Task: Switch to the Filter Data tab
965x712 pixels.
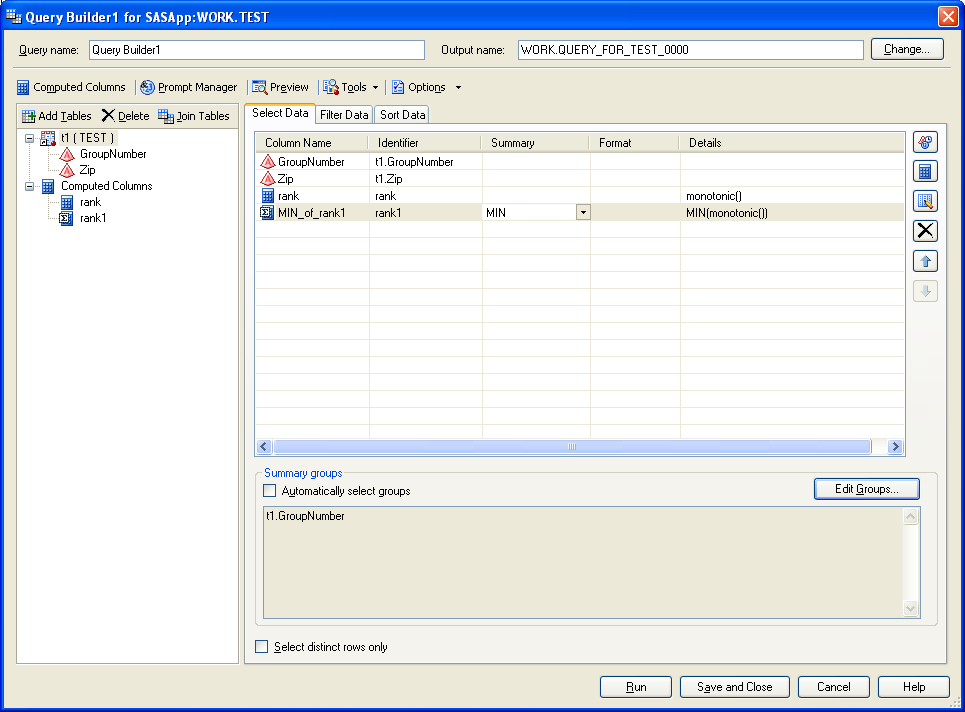Action: click(x=344, y=114)
